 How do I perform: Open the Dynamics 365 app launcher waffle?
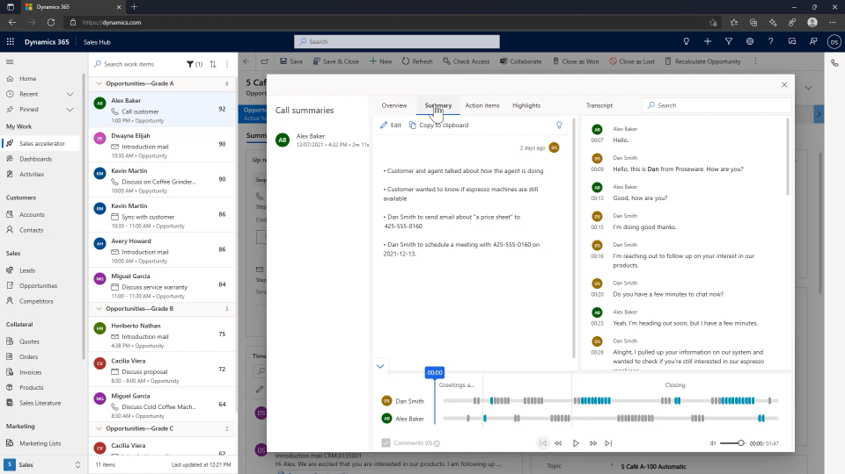[11, 42]
